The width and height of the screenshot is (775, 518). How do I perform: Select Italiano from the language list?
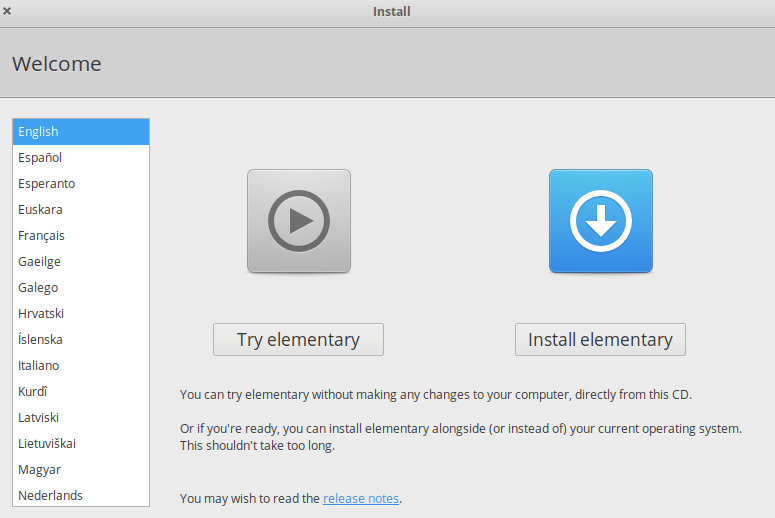coord(81,366)
